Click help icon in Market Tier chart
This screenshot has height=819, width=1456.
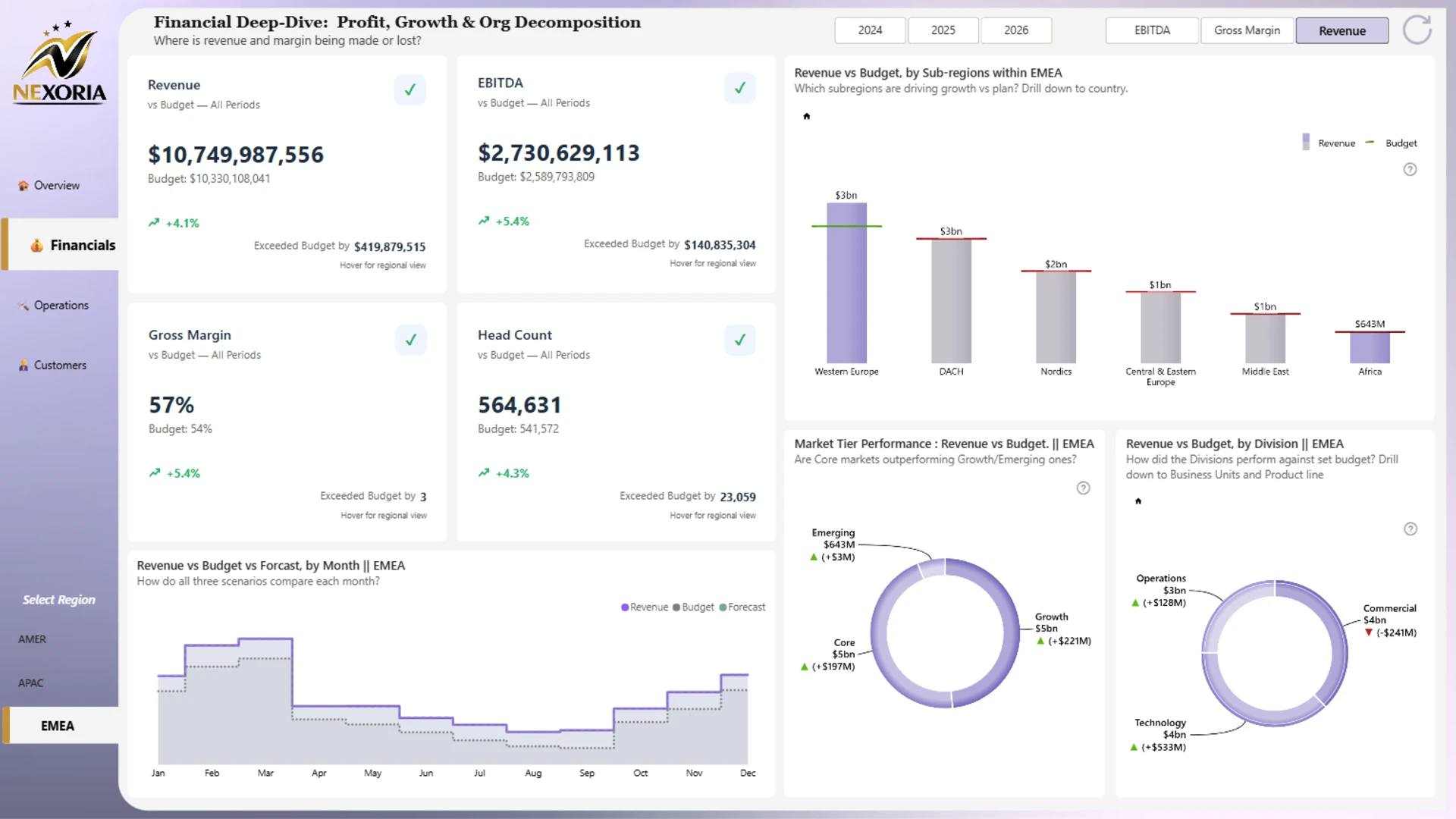1083,488
